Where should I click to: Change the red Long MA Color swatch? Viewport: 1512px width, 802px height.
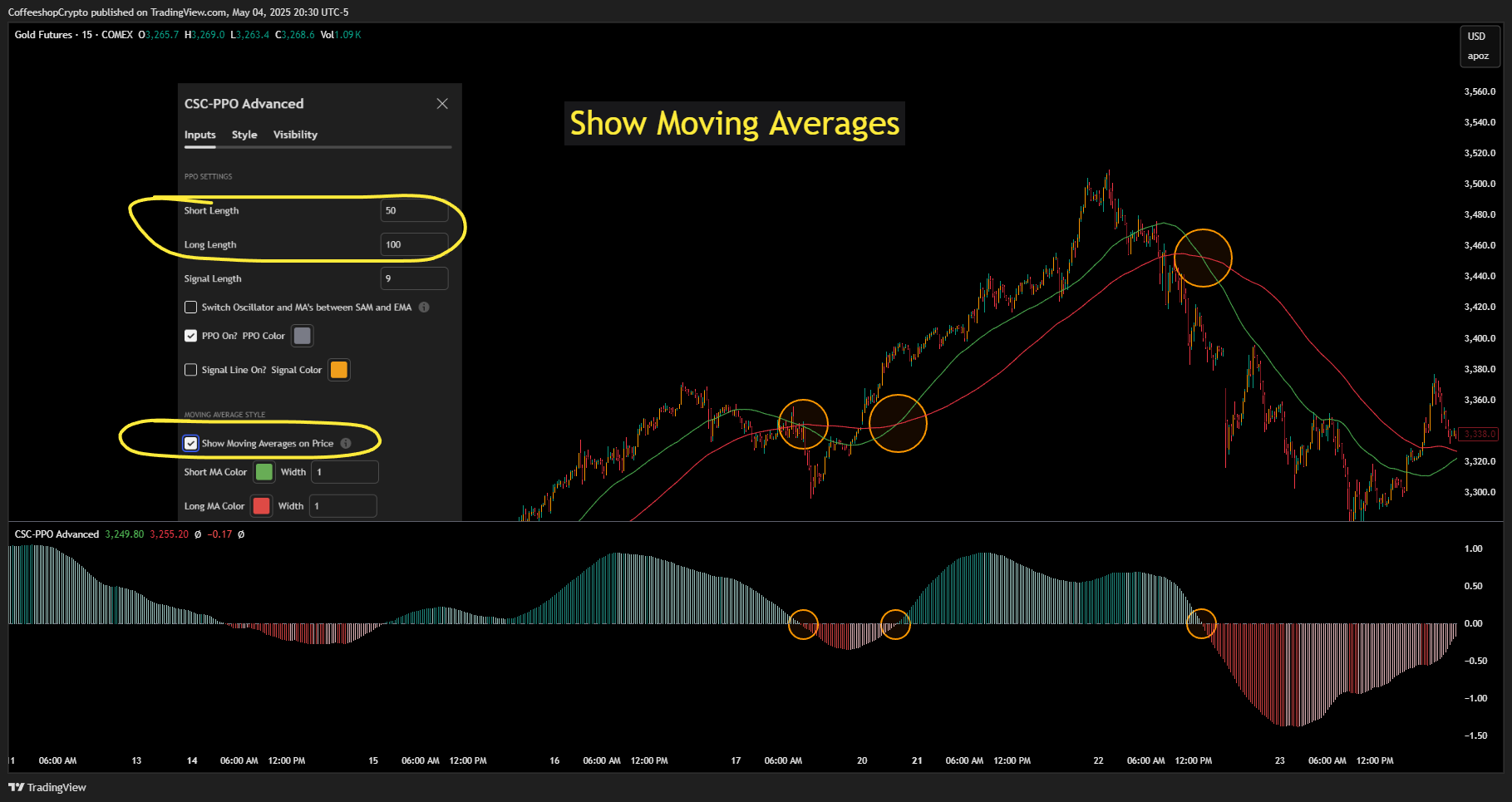click(262, 506)
